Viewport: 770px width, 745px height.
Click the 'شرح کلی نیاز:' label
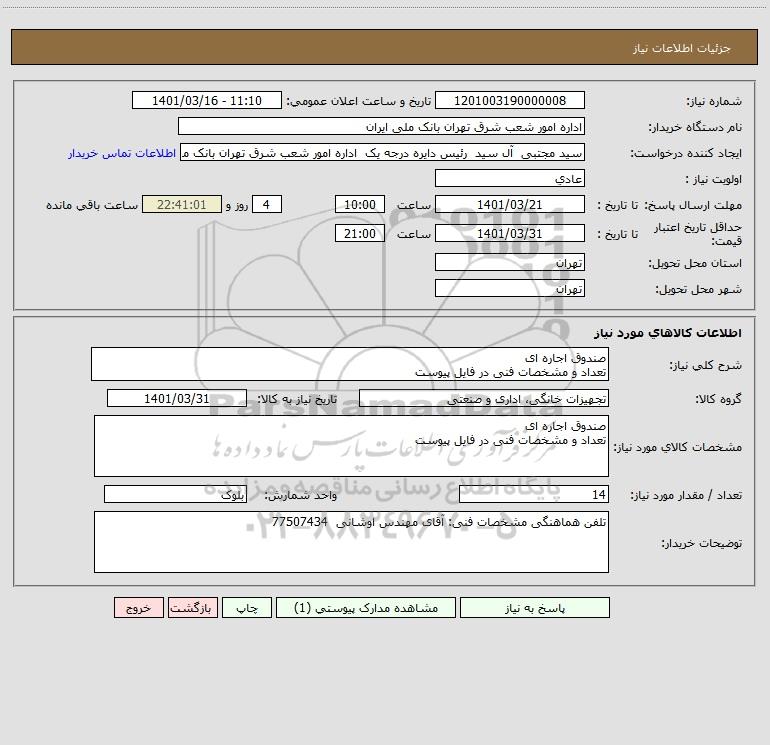pyautogui.click(x=706, y=365)
